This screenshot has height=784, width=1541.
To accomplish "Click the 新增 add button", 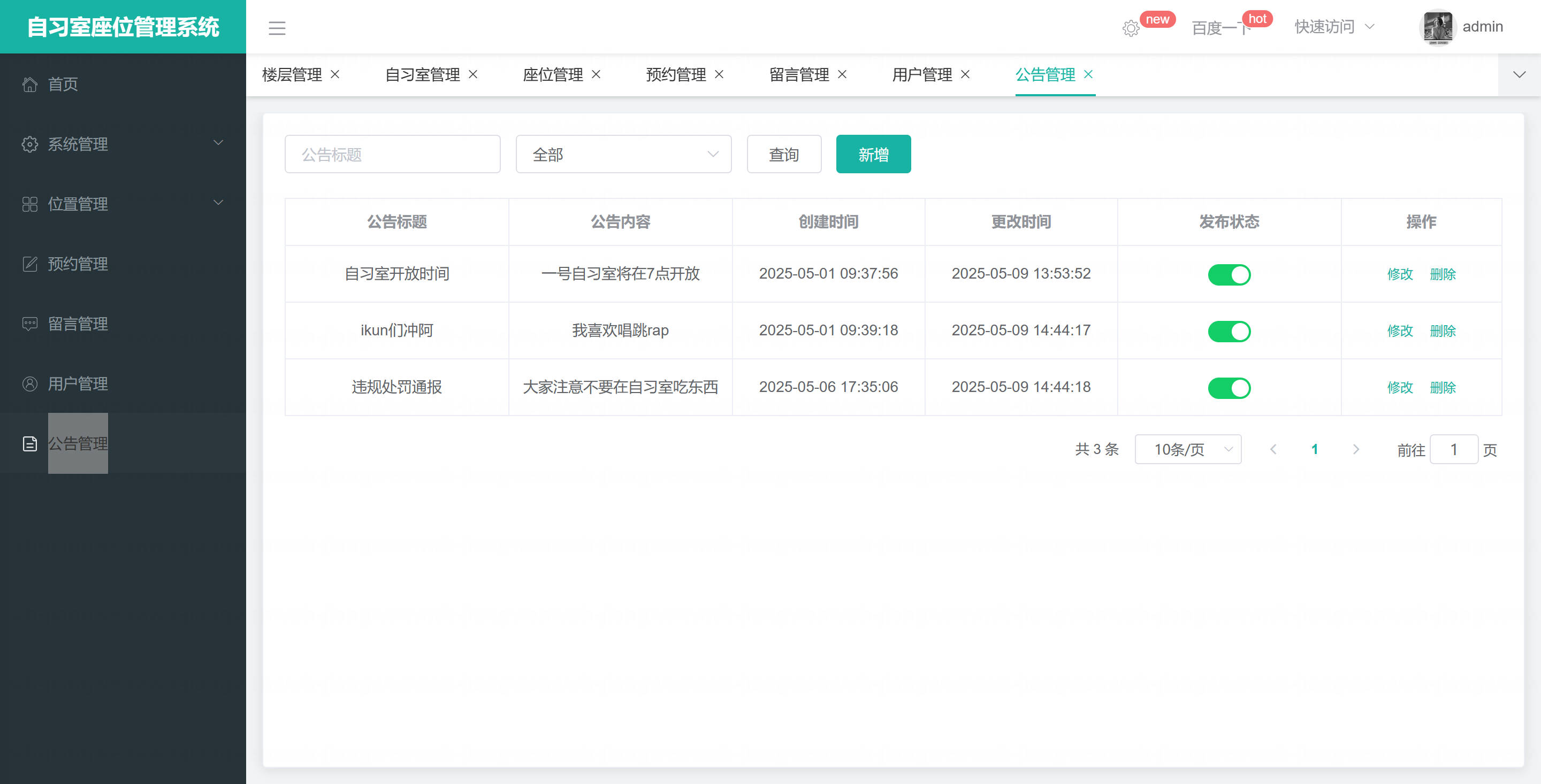I will 873,155.
